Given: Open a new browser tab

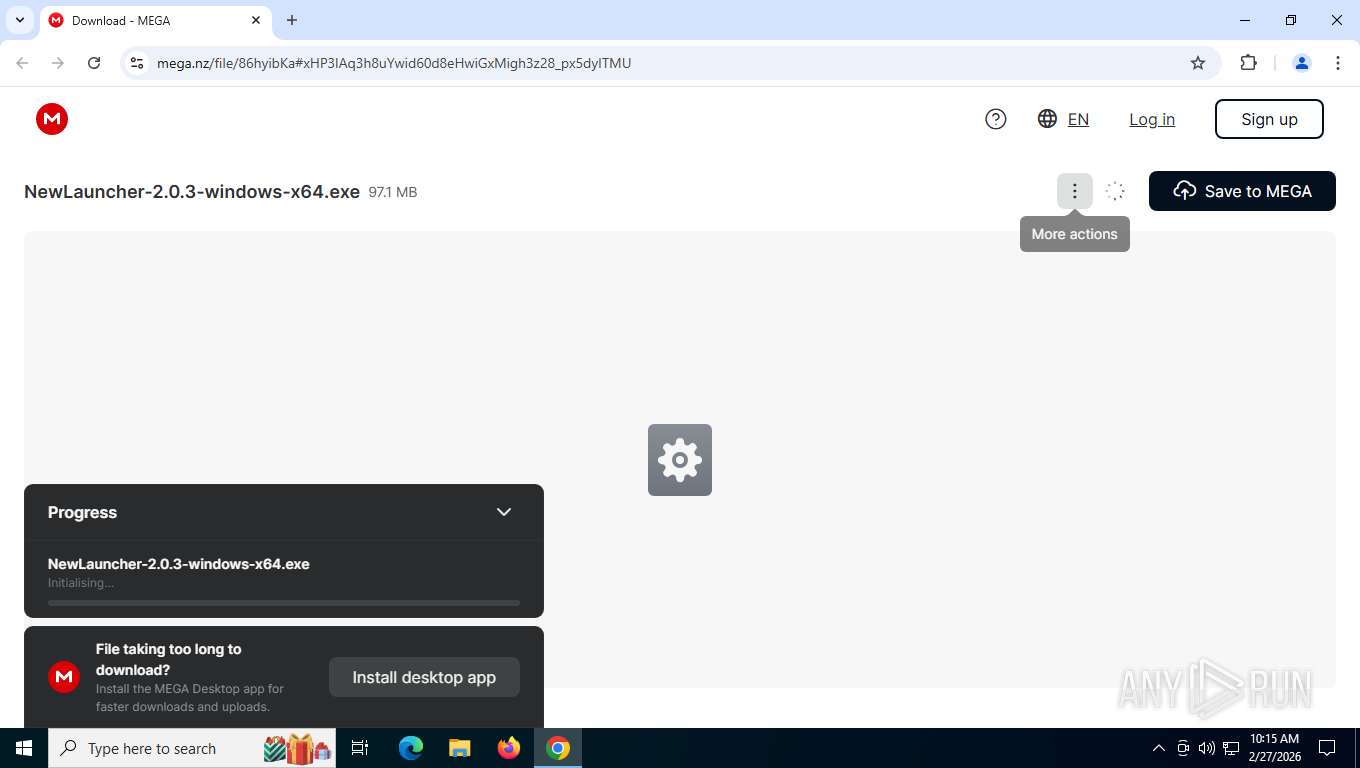Looking at the screenshot, I should (292, 20).
